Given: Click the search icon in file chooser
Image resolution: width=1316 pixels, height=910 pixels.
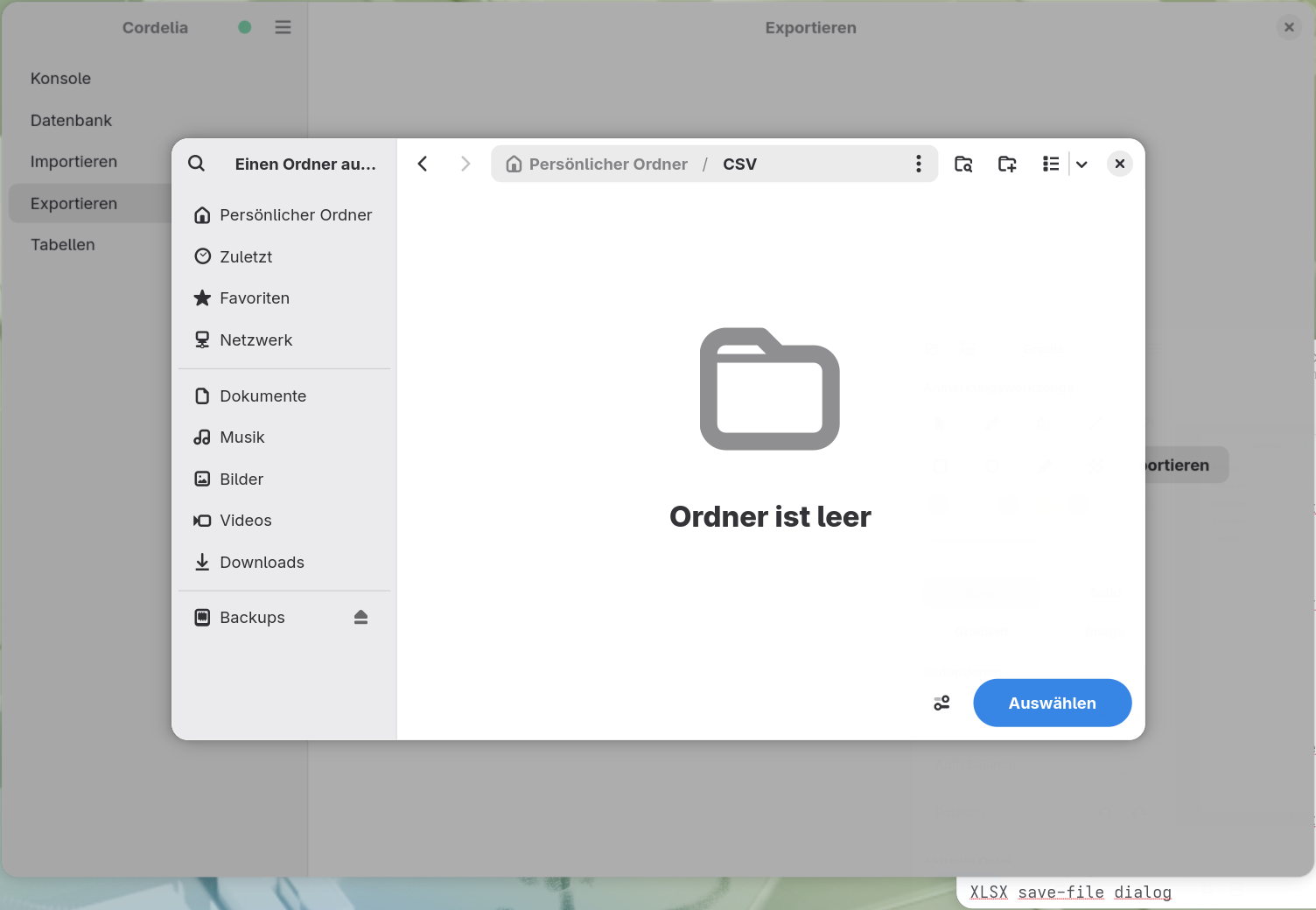Looking at the screenshot, I should click(197, 164).
